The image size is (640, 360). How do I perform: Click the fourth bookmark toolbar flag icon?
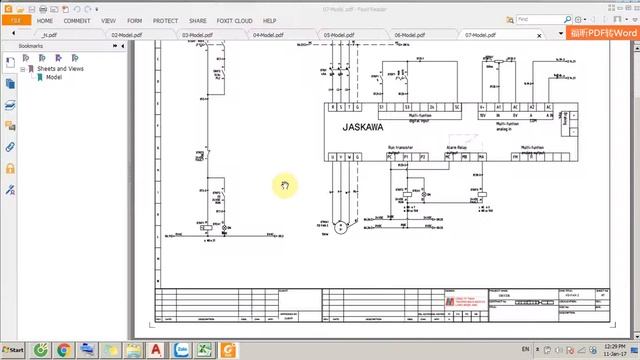[x=75, y=58]
